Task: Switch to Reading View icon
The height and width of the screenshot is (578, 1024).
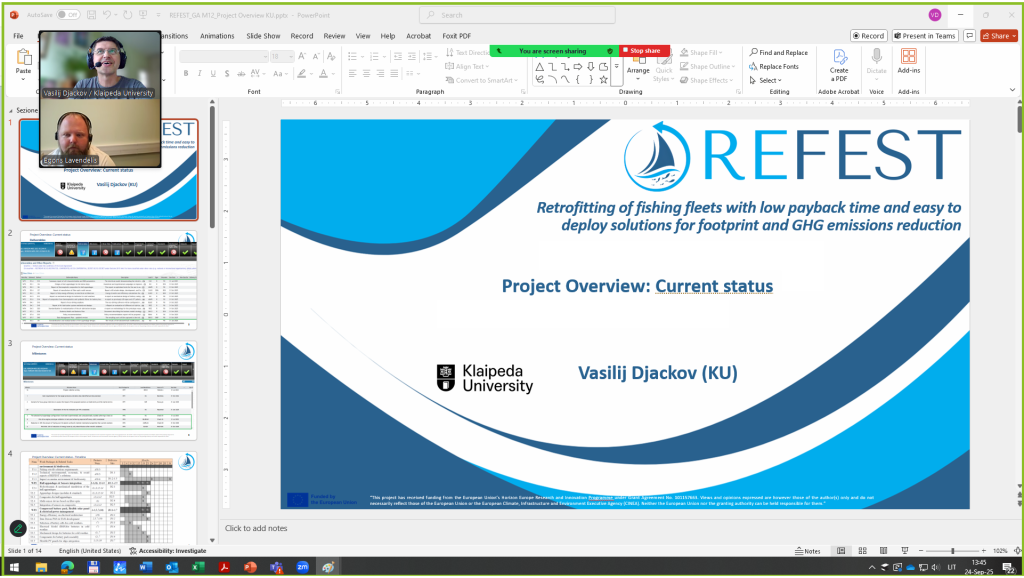Action: pyautogui.click(x=883, y=551)
